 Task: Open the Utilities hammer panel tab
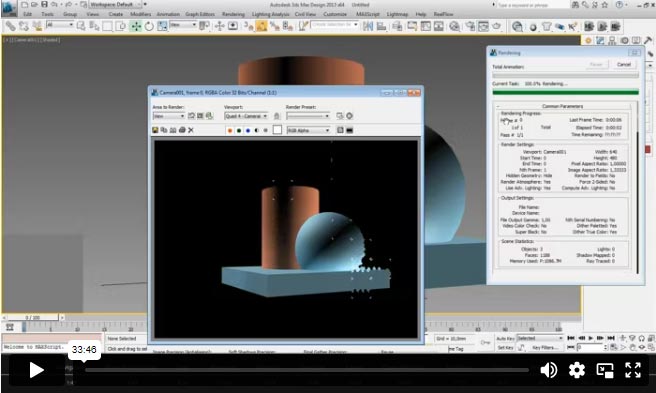pyautogui.click(x=648, y=41)
